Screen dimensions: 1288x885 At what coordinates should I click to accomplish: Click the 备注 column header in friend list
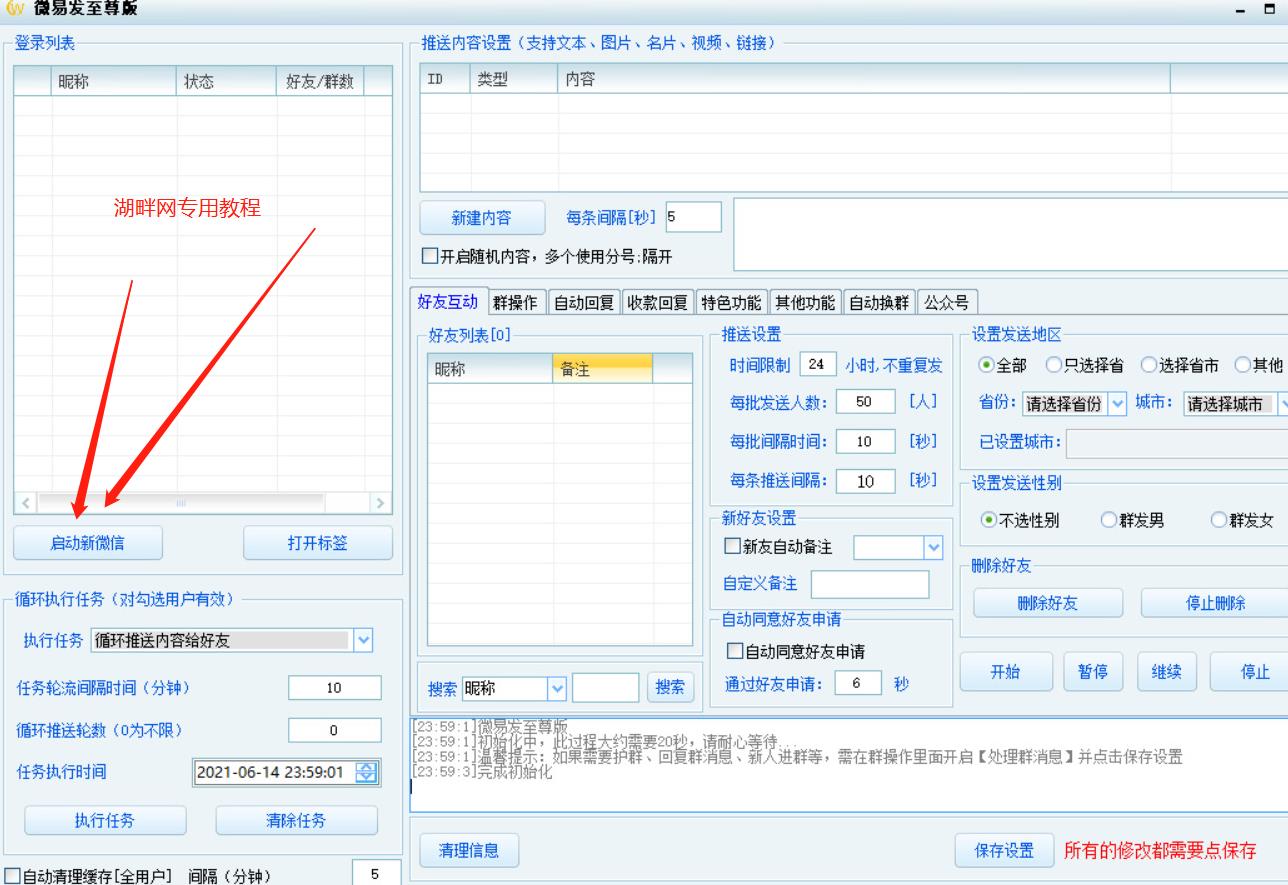point(602,369)
